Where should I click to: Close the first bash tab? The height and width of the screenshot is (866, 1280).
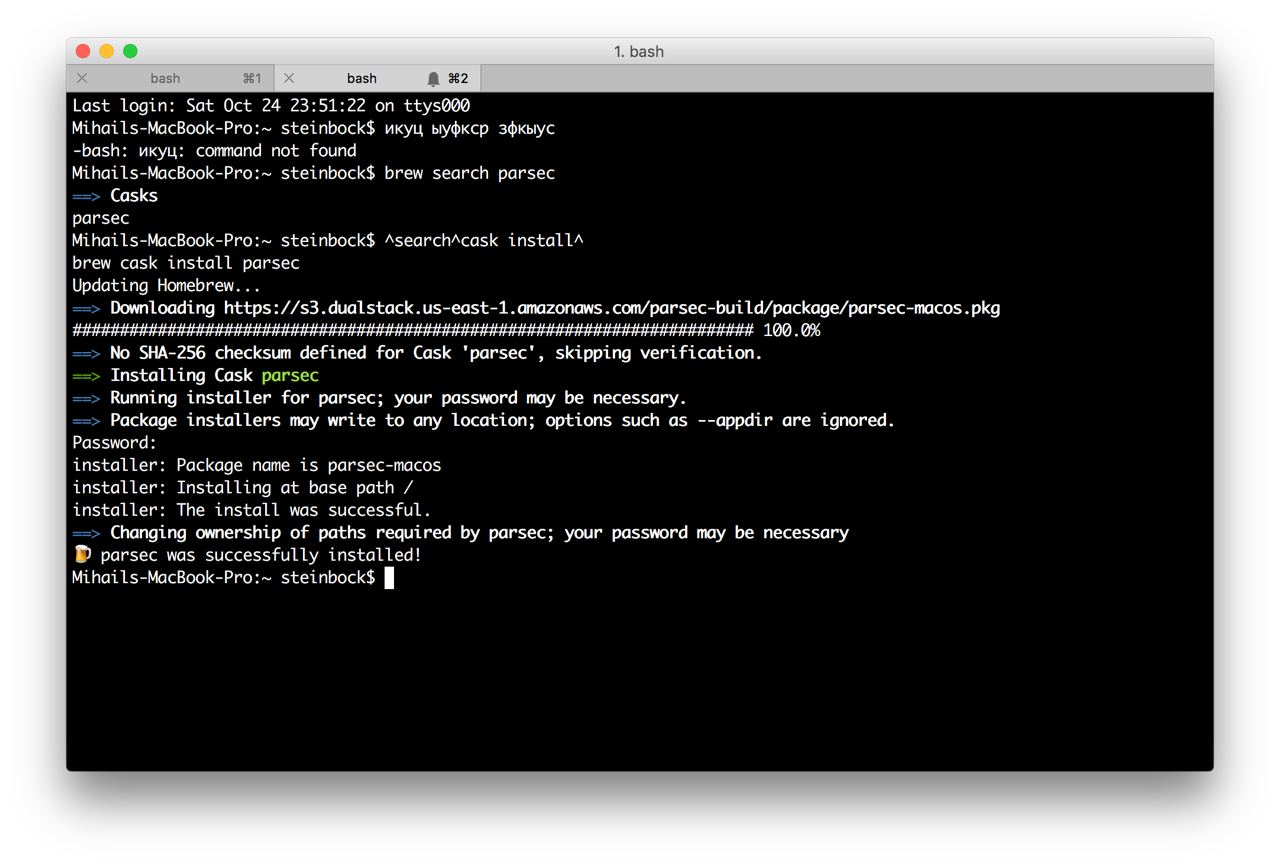82,78
